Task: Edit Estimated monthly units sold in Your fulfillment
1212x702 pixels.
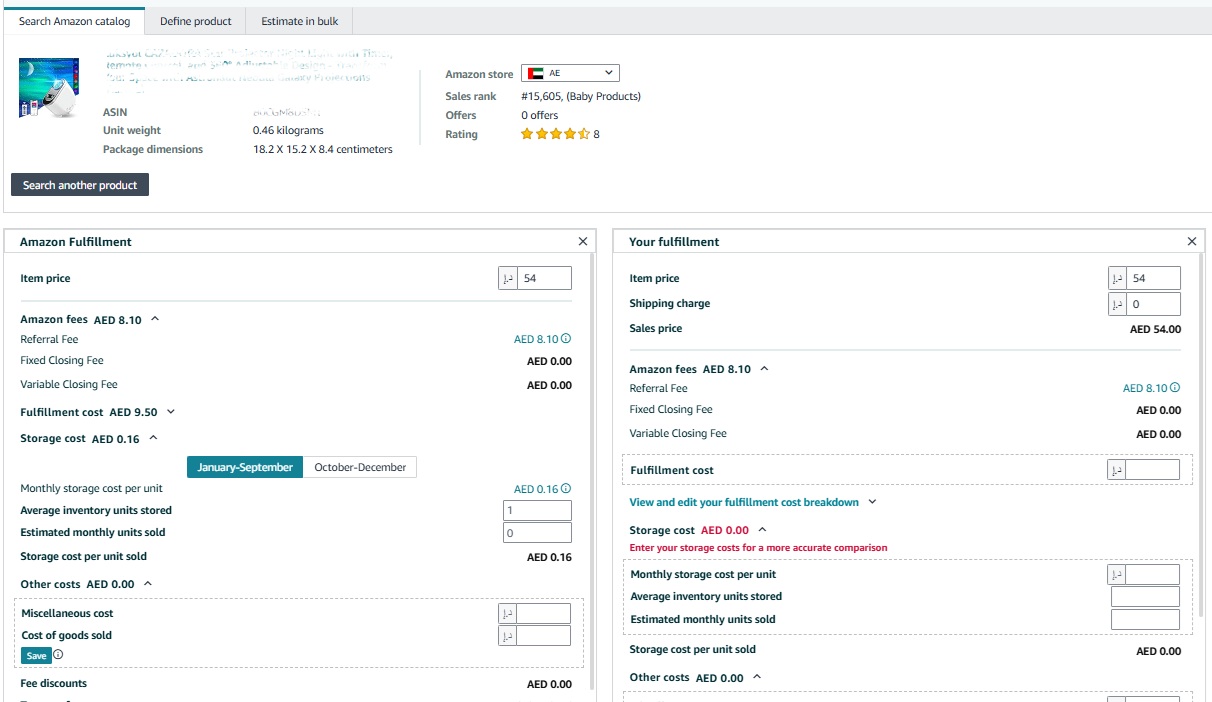Action: pos(1145,619)
